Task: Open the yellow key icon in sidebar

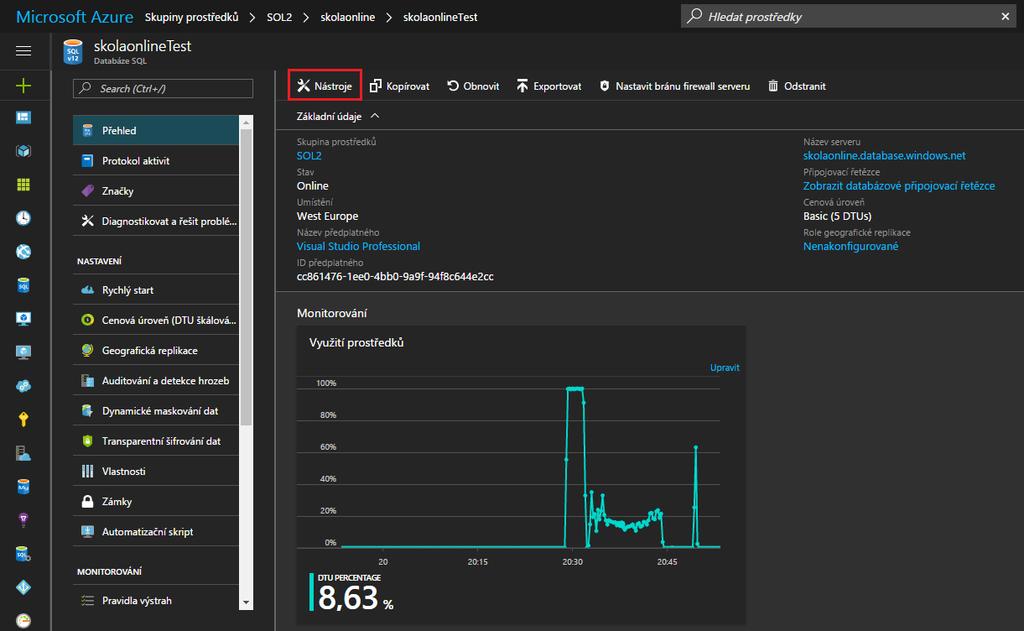Action: point(24,419)
